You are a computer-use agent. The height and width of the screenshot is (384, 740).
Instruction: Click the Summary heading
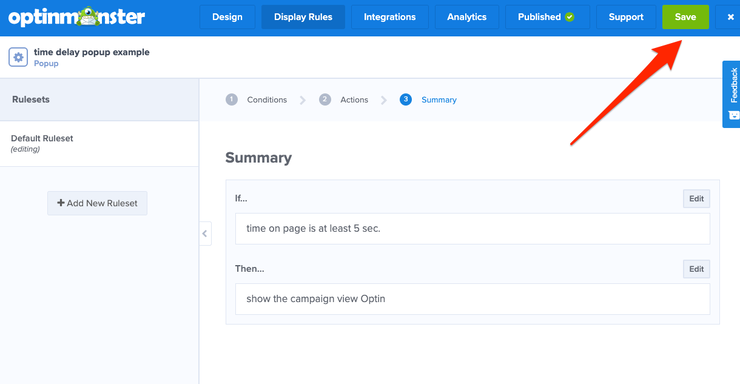pos(259,158)
